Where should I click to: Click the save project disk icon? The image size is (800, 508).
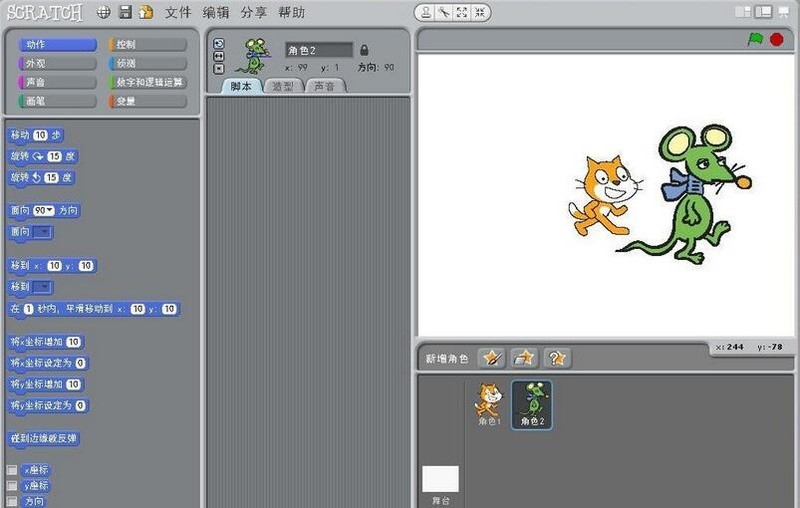click(126, 13)
